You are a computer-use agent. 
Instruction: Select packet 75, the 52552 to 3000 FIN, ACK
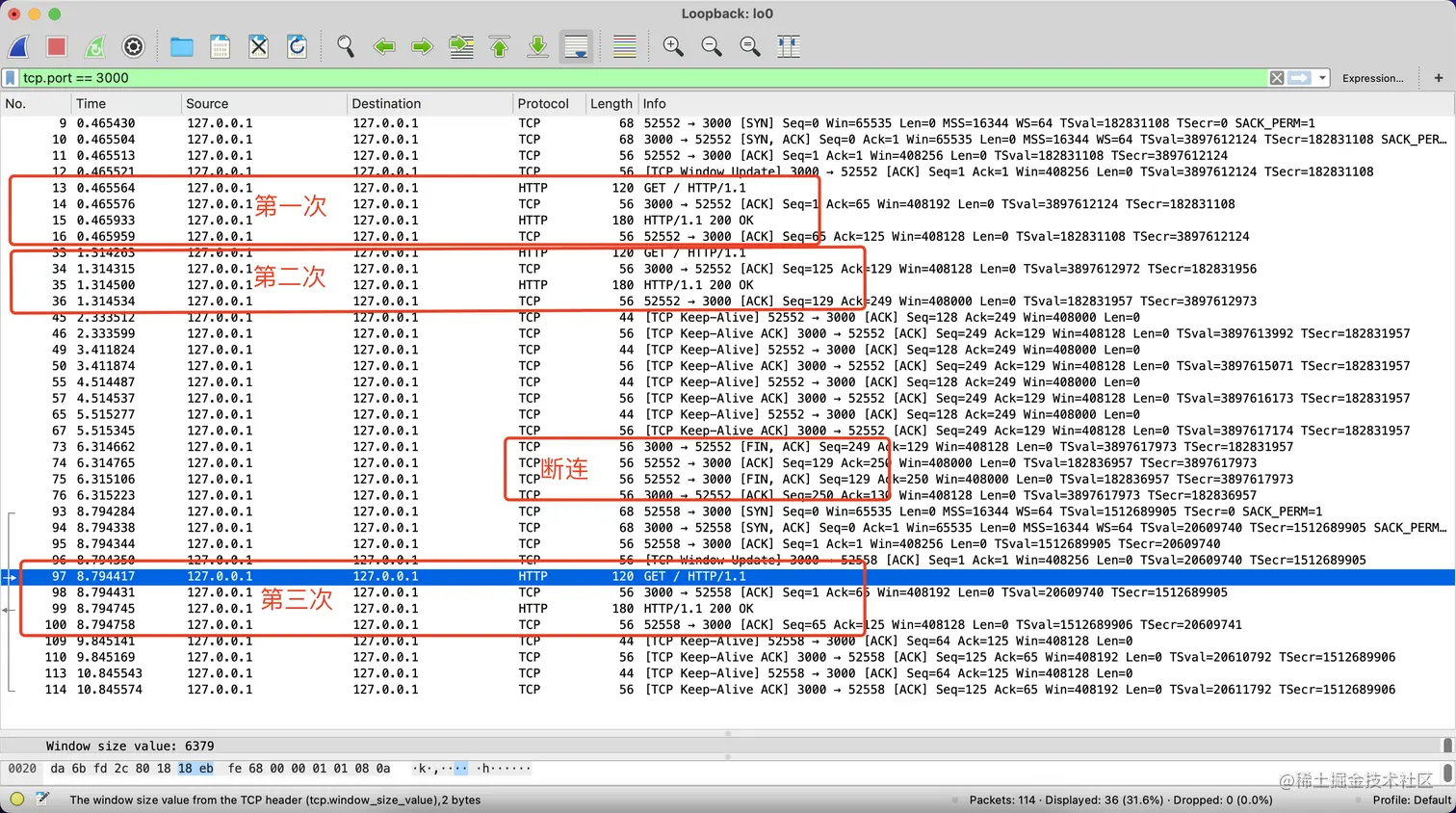pos(727,479)
